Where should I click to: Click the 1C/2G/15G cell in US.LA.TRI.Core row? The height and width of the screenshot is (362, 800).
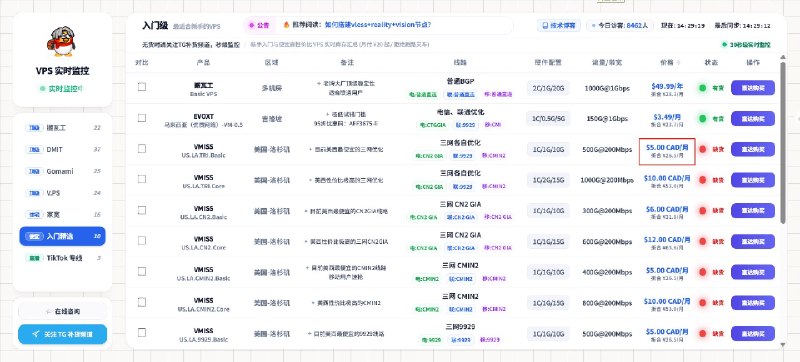pos(548,180)
